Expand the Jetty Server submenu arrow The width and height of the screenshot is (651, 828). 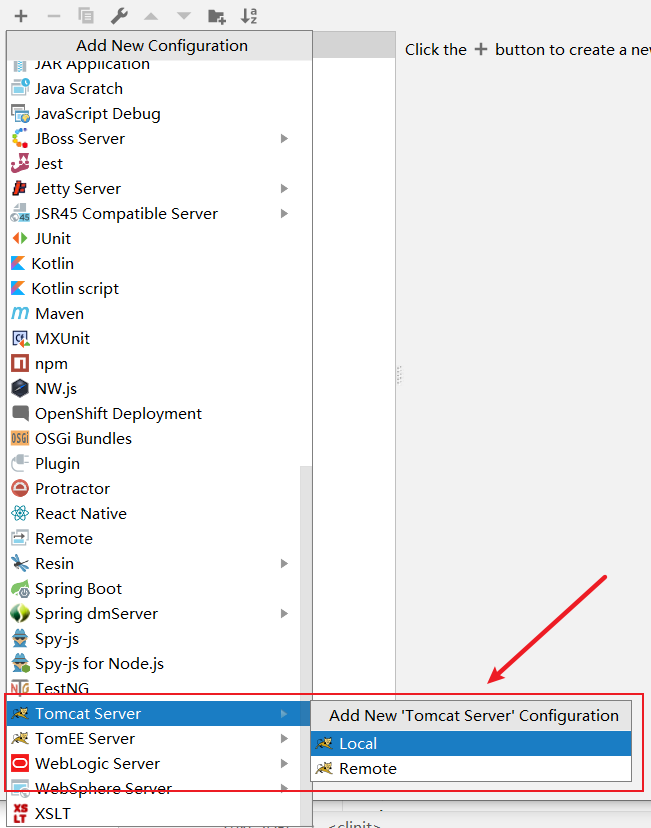[x=284, y=189]
